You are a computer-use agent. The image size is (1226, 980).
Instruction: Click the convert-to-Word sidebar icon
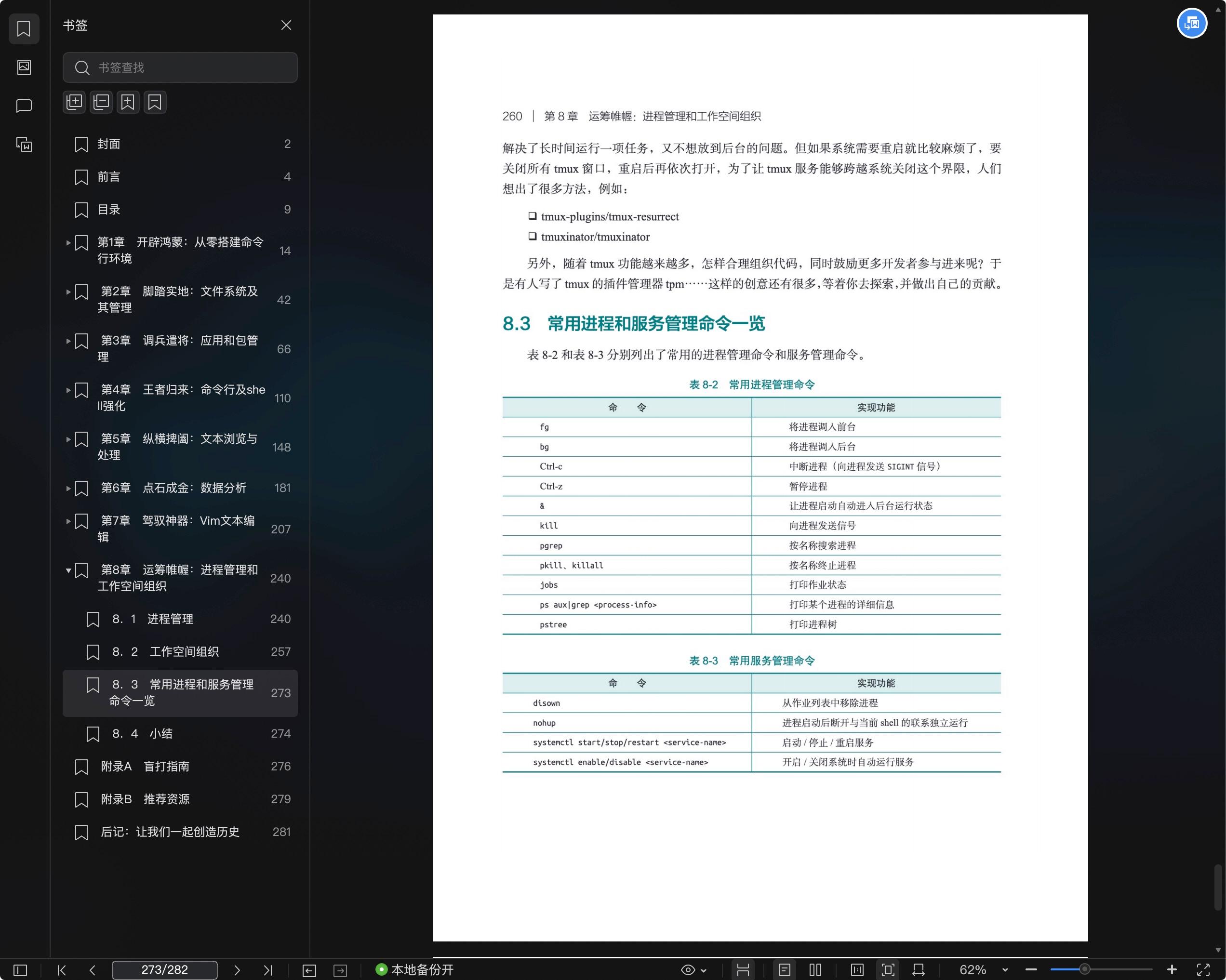pos(24,145)
